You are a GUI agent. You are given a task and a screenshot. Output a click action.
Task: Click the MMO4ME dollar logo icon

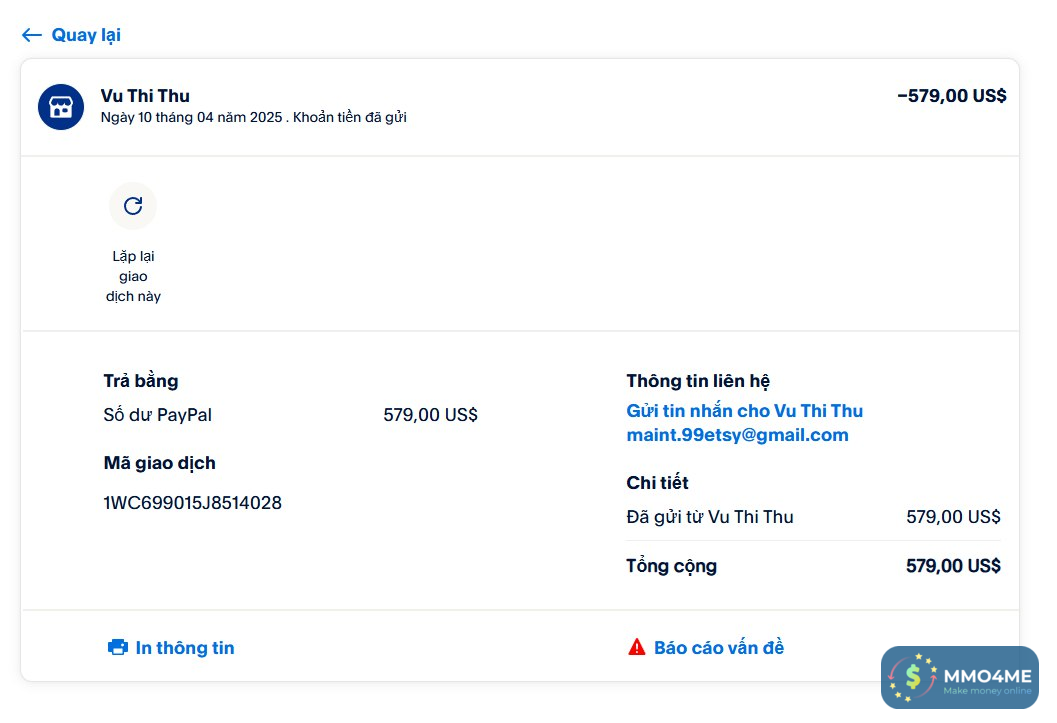coord(913,677)
